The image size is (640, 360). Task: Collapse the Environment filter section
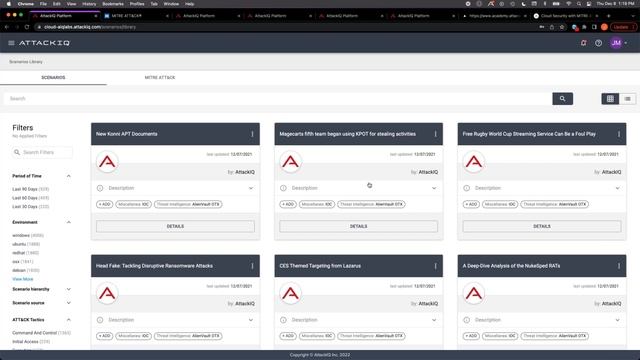[69, 222]
